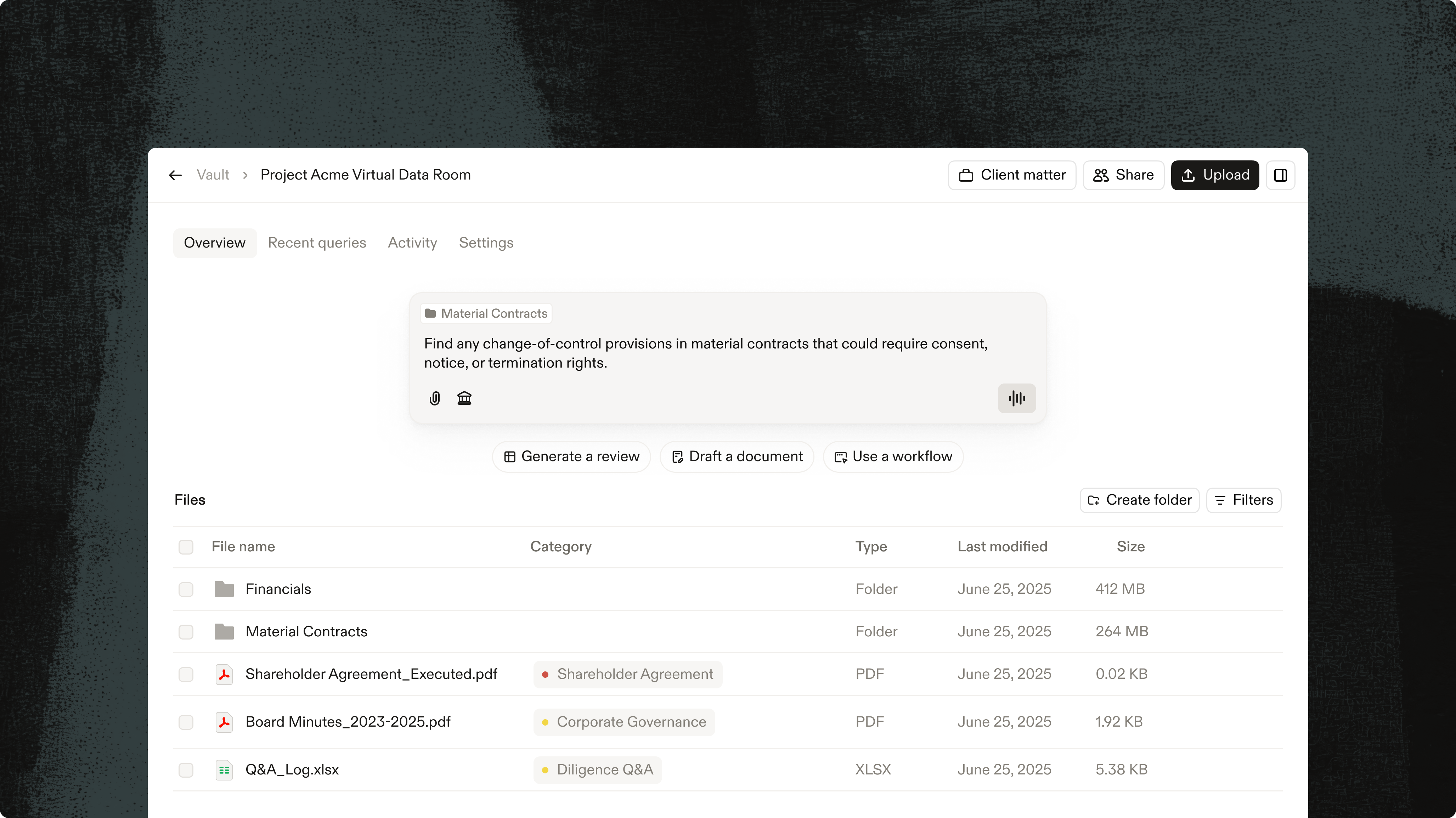Click the Upload button

click(1215, 175)
